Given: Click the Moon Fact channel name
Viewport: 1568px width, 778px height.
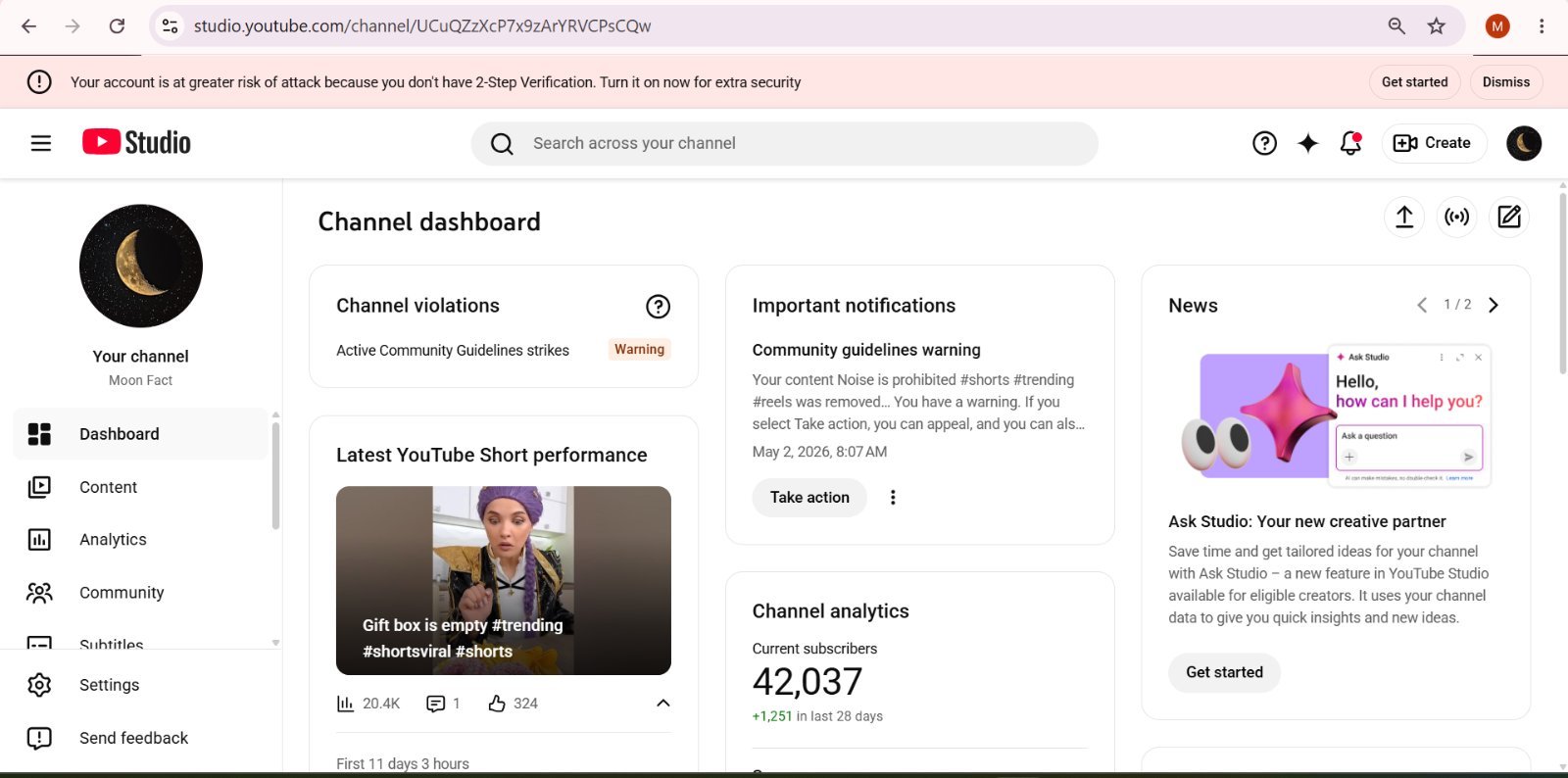Looking at the screenshot, I should point(140,380).
